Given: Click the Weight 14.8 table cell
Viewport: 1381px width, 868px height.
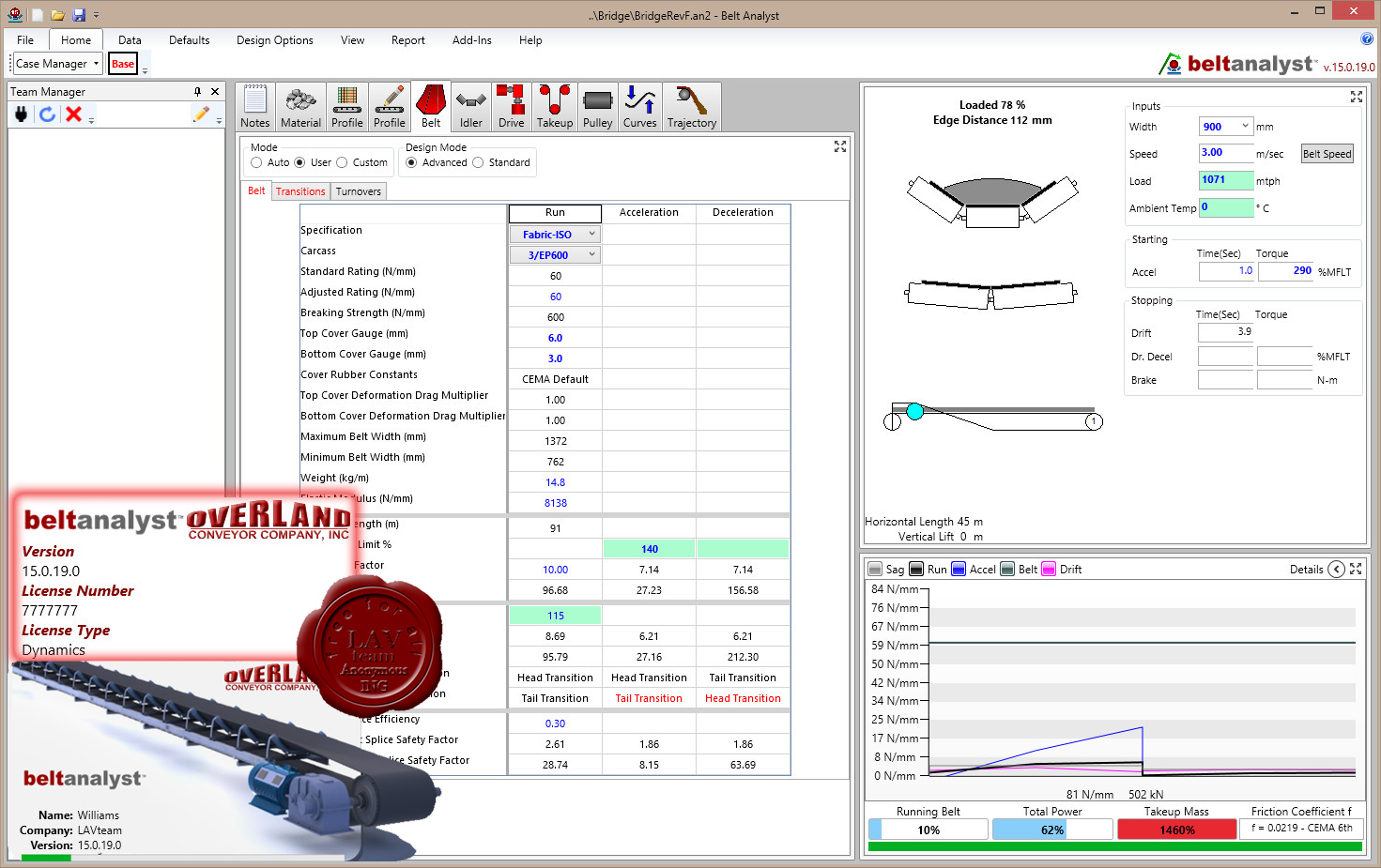Looking at the screenshot, I should click(555, 482).
